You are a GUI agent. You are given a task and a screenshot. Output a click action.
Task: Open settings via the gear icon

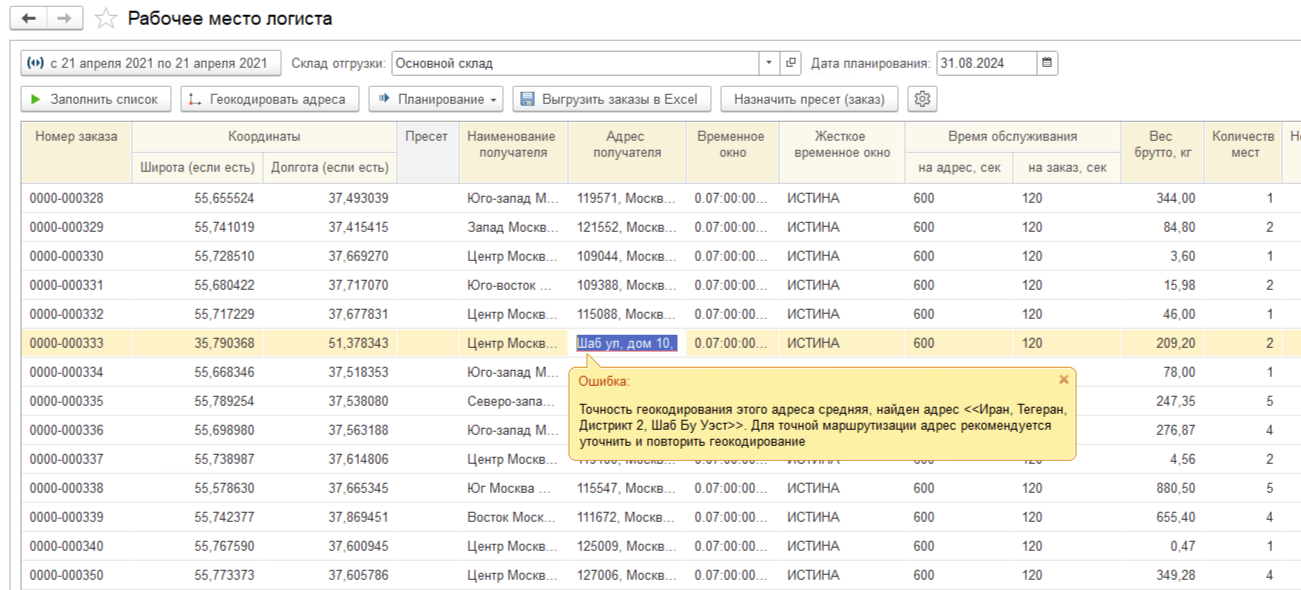[x=922, y=99]
